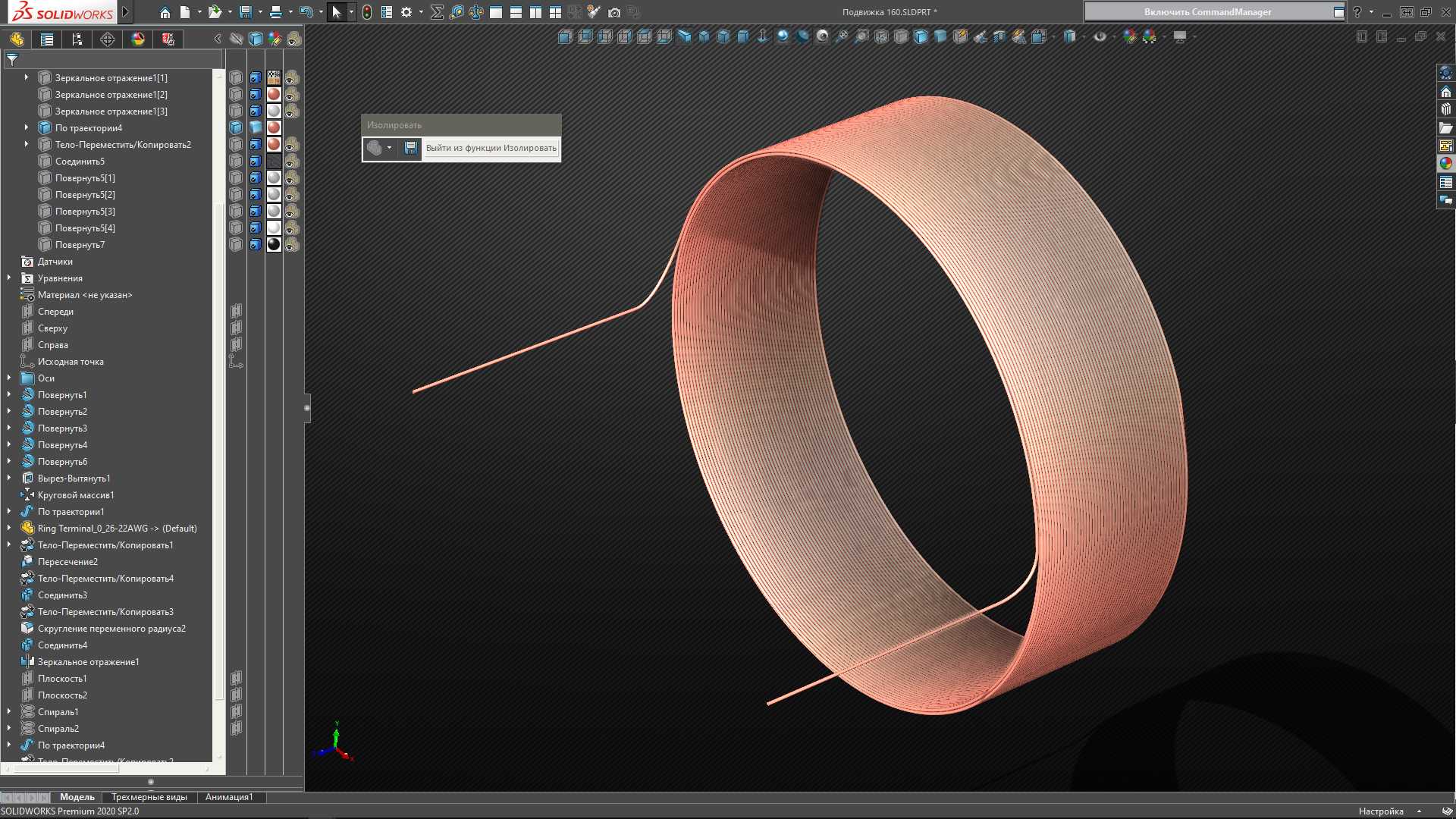Click the Open document folder icon

[215, 12]
